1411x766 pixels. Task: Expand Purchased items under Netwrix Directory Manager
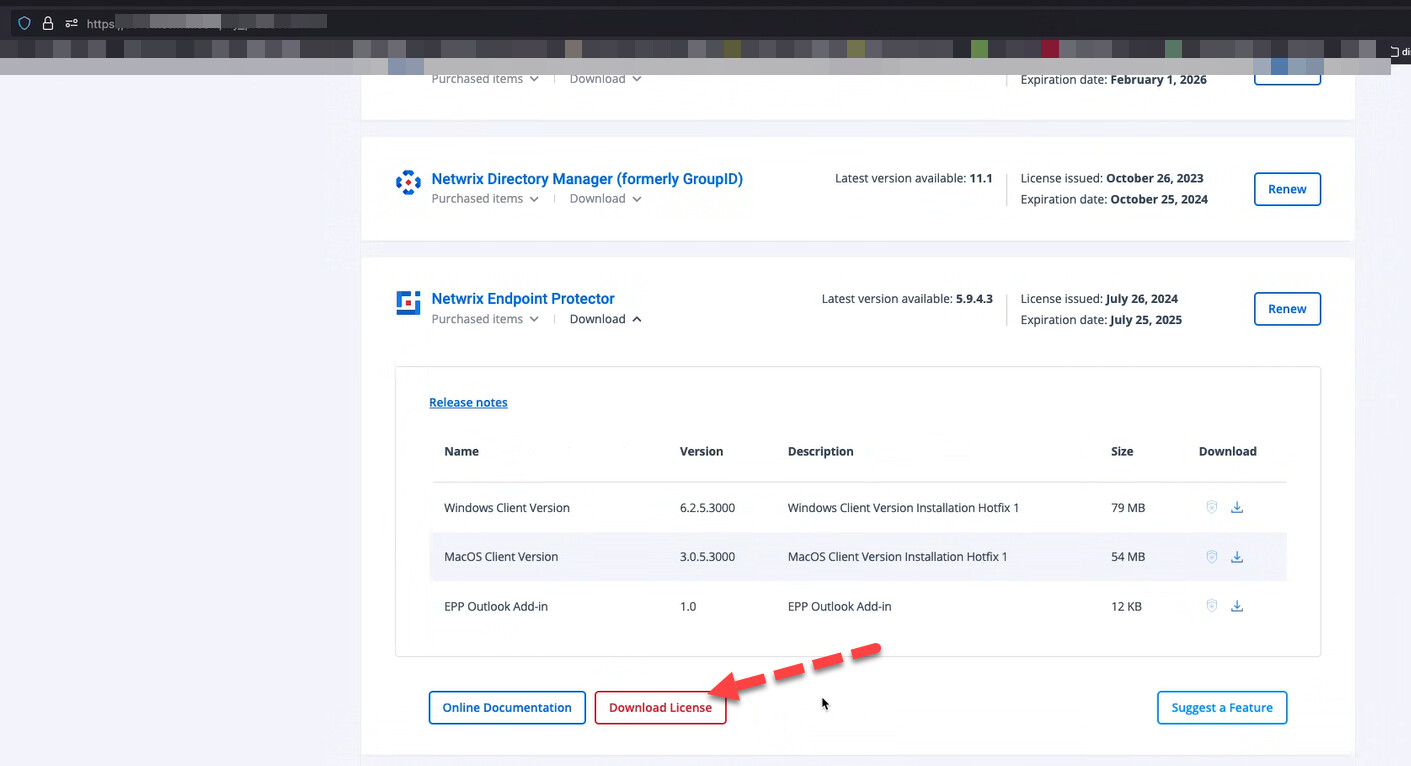pos(485,199)
